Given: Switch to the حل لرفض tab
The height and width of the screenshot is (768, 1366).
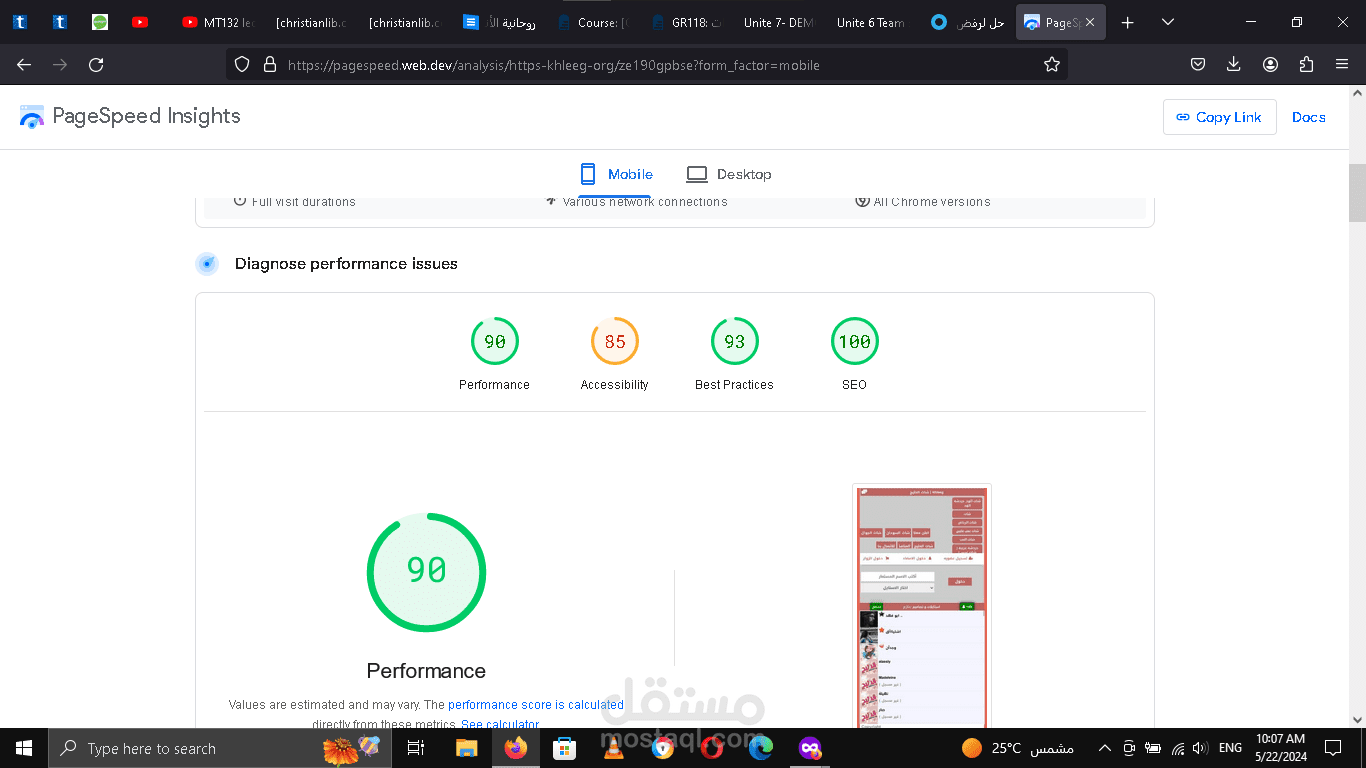Looking at the screenshot, I should 967,23.
